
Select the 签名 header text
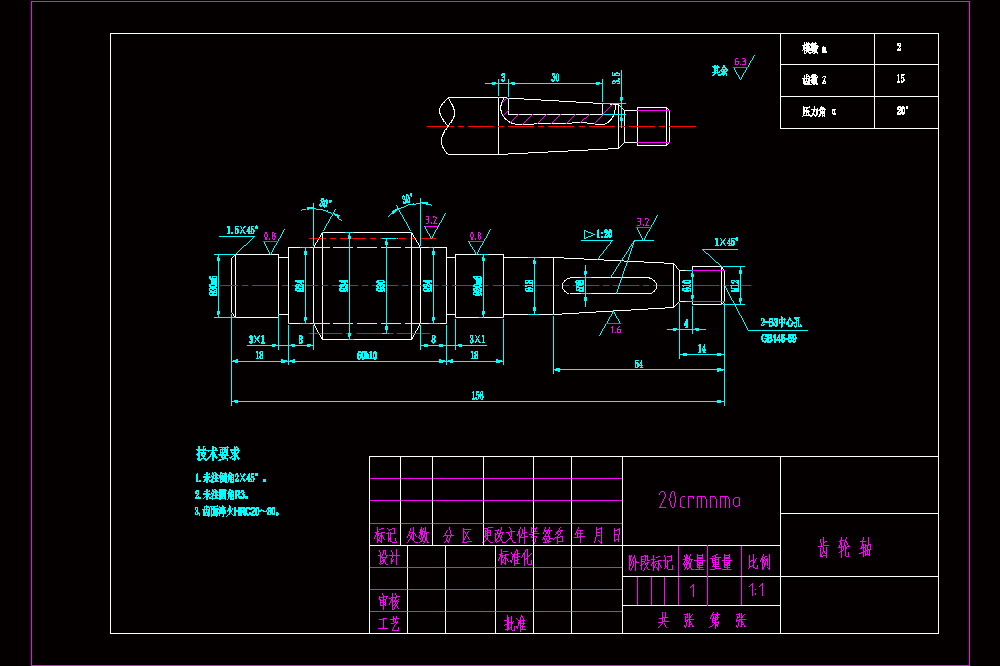[554, 535]
